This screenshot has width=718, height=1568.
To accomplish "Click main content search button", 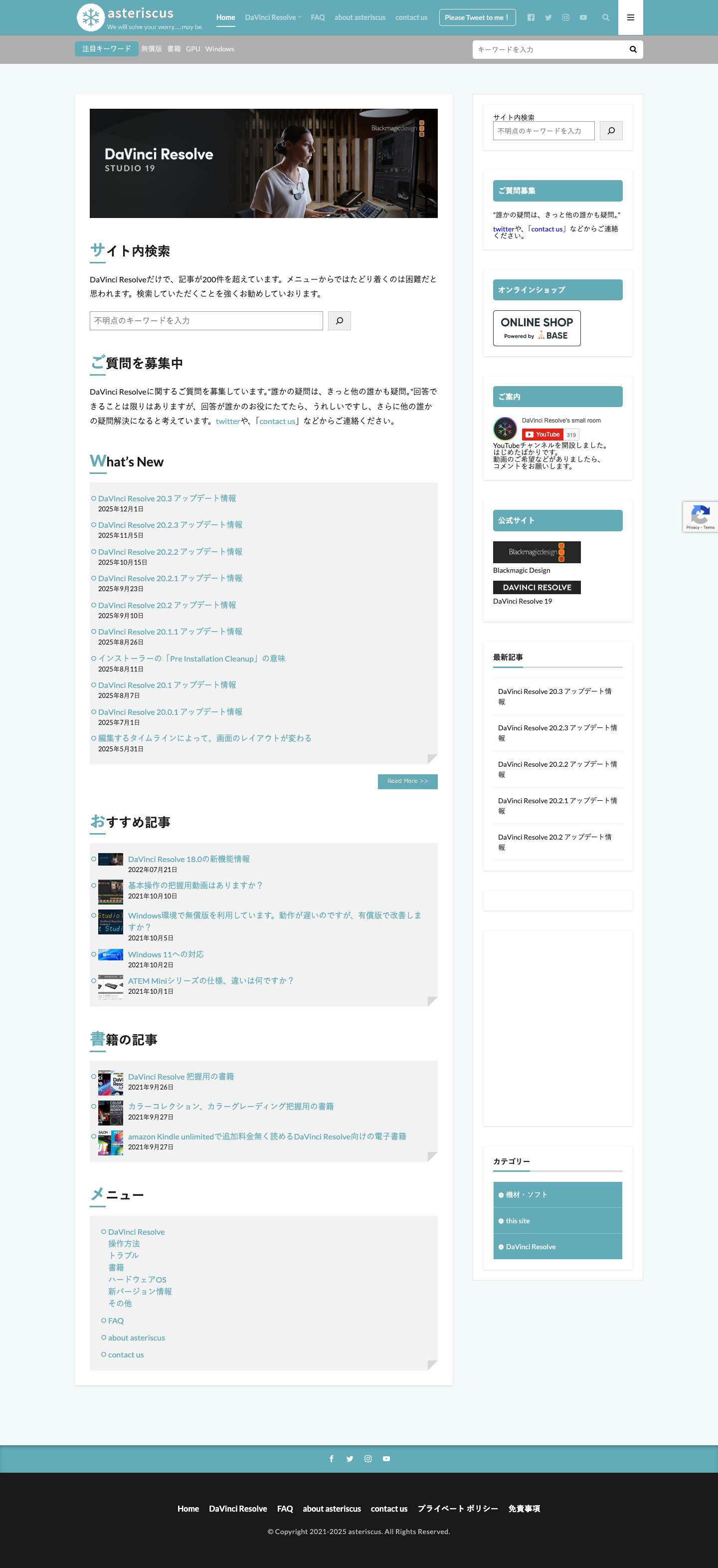I will tap(340, 321).
